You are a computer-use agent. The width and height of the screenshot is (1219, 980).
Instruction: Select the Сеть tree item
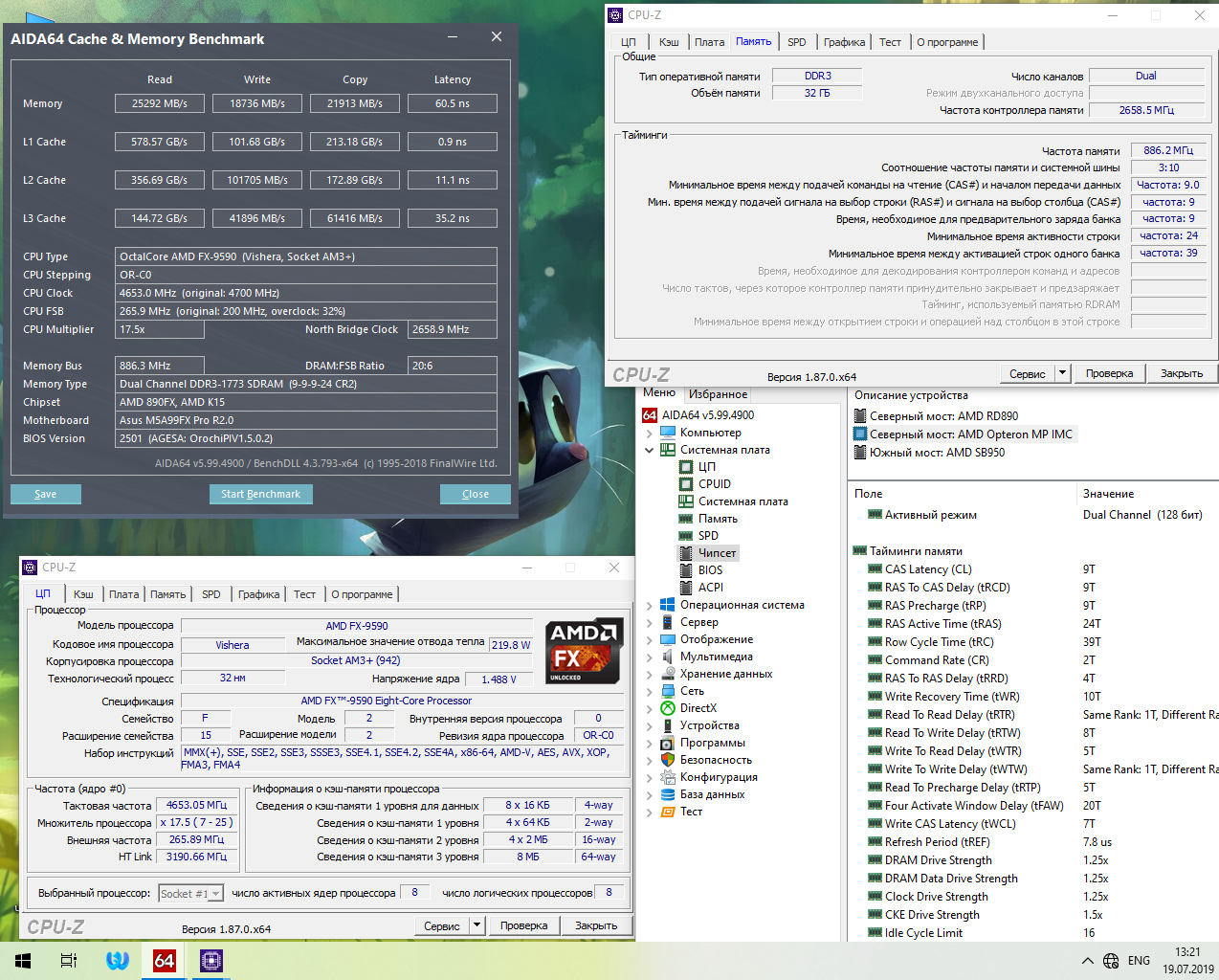(x=692, y=691)
